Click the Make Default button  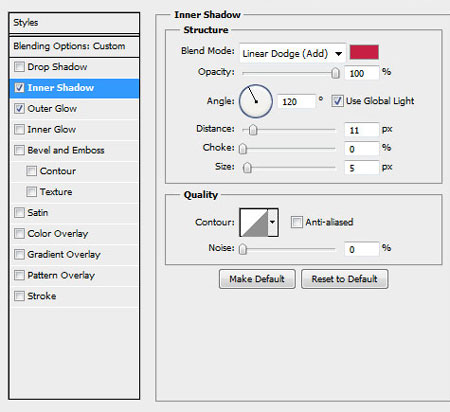(257, 279)
